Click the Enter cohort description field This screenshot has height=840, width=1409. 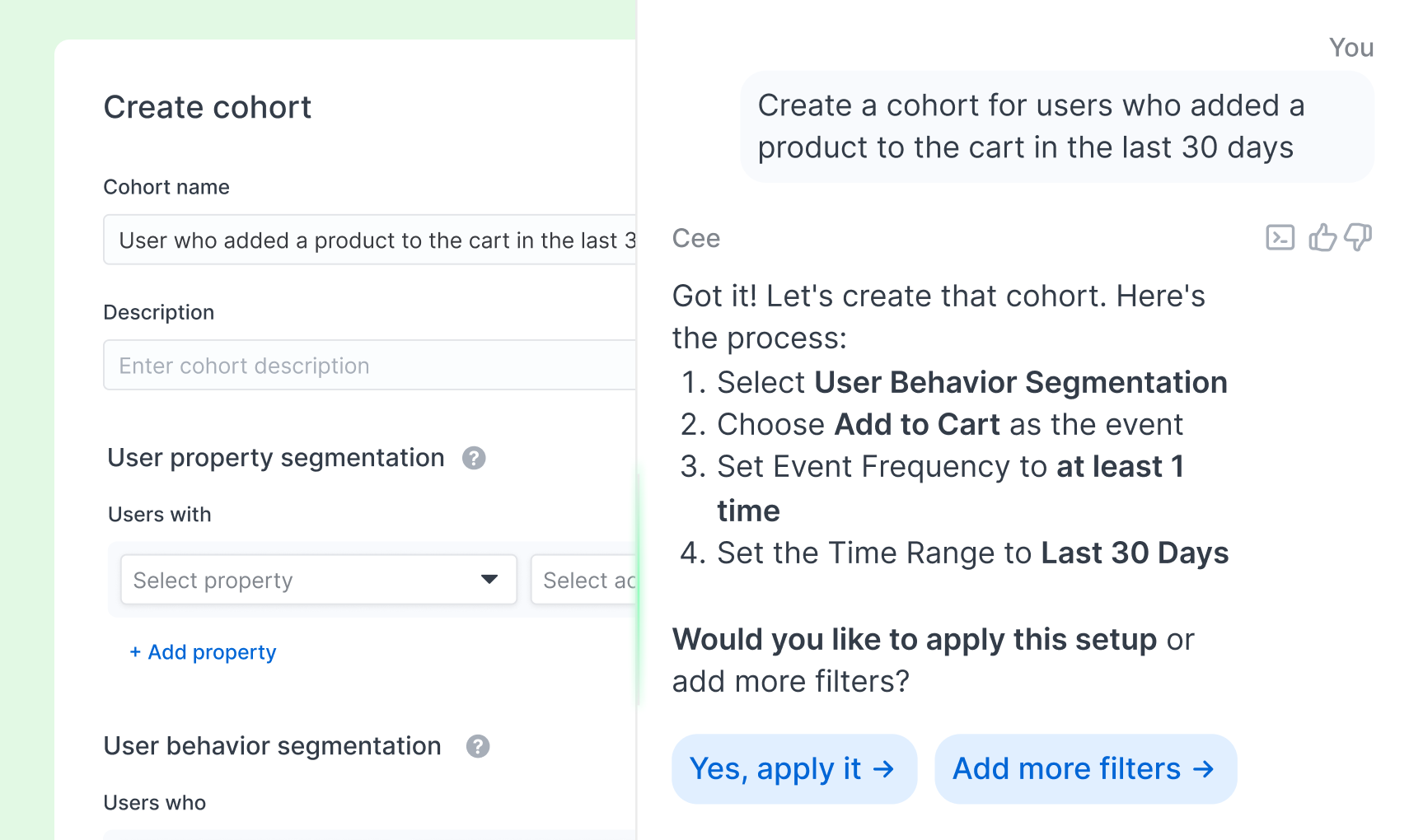click(x=363, y=365)
